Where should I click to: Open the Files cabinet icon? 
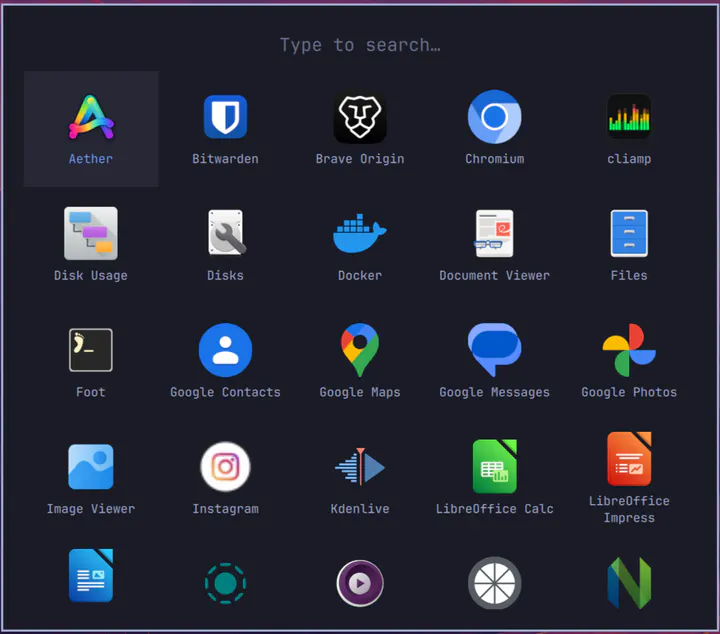click(629, 233)
